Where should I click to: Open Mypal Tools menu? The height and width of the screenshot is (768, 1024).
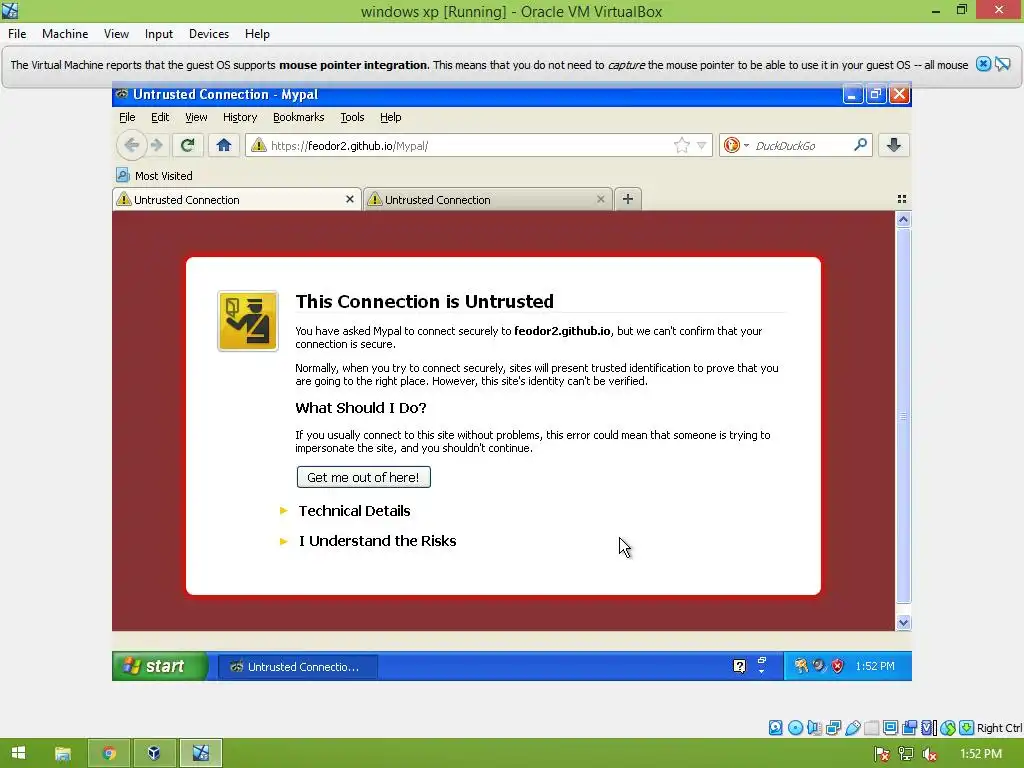click(x=352, y=117)
